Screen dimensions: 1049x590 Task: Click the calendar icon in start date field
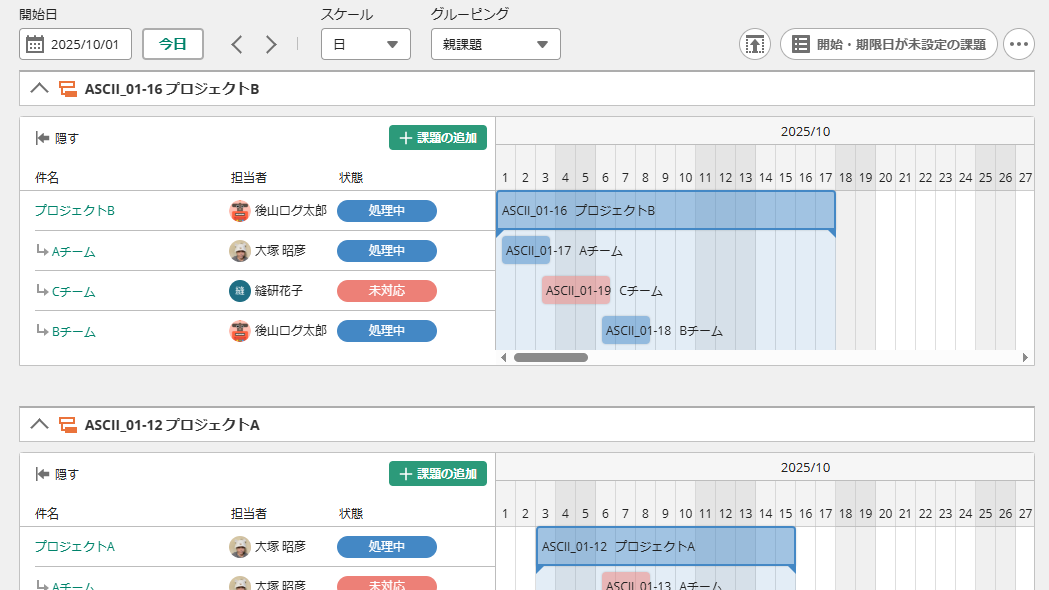(x=35, y=44)
